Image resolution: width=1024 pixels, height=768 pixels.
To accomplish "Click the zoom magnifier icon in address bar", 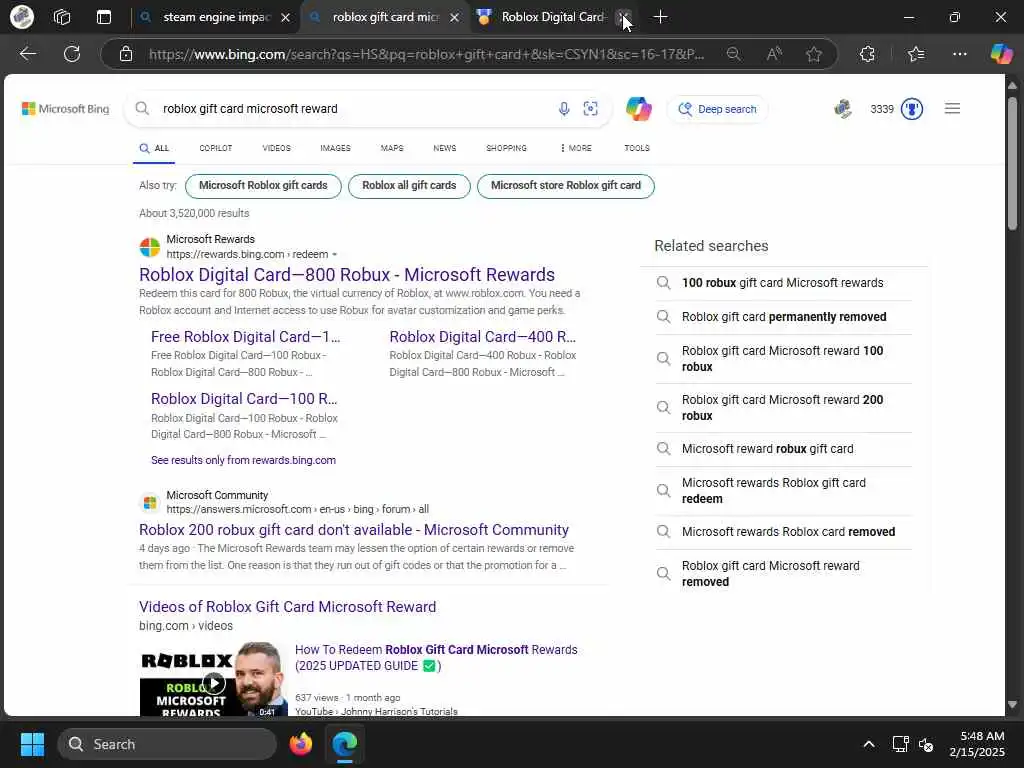I will 733,54.
